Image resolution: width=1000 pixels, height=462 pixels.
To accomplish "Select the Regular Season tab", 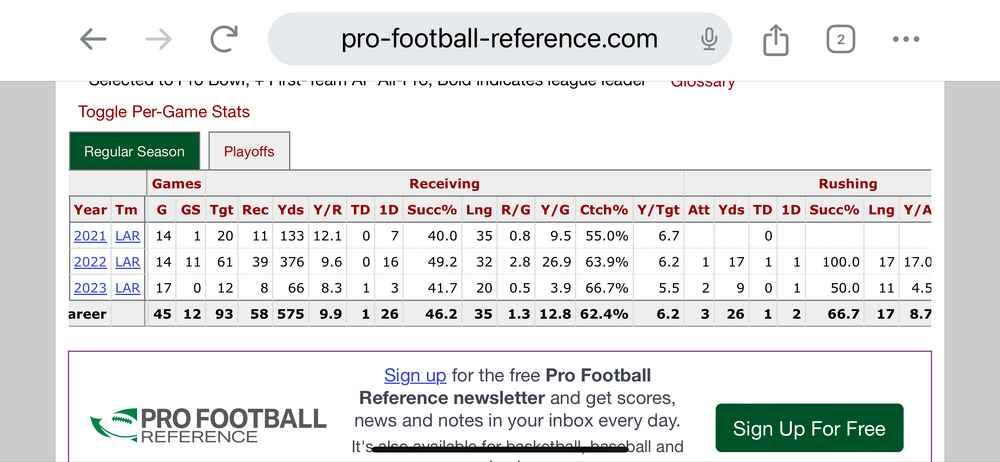I will click(134, 152).
